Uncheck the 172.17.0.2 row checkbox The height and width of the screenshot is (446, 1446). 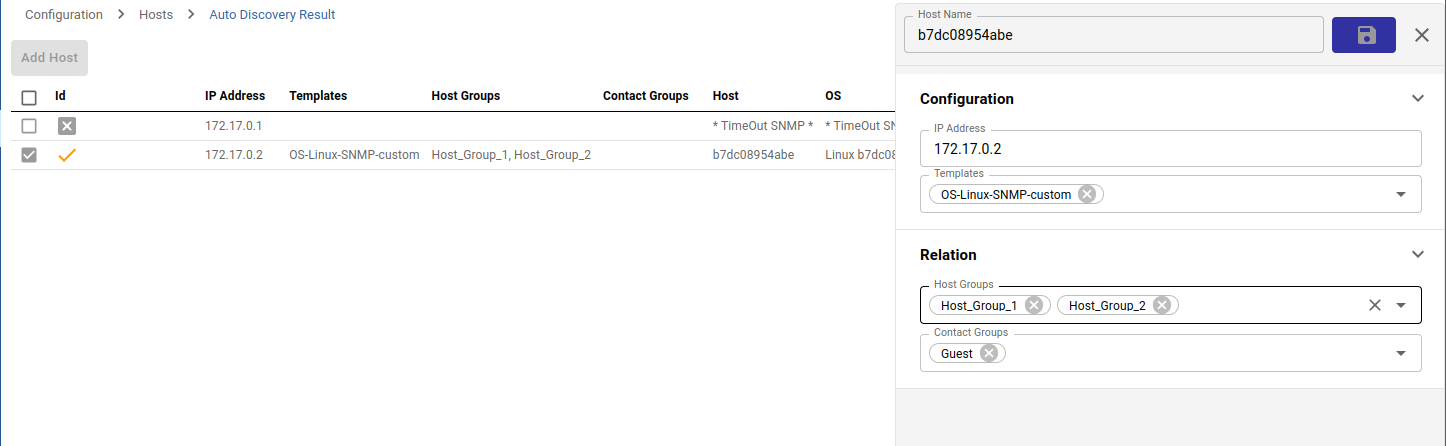(x=29, y=155)
